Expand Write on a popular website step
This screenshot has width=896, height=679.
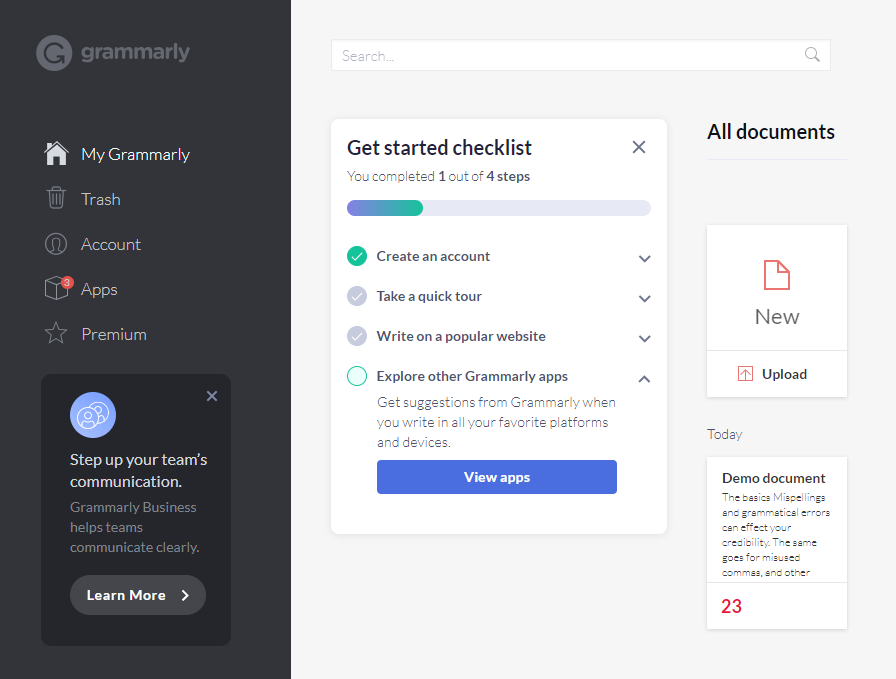(x=645, y=338)
